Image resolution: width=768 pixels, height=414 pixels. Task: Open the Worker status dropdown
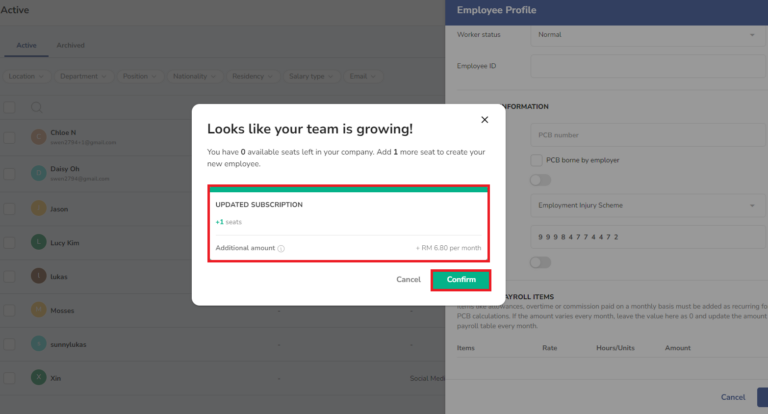click(x=648, y=35)
